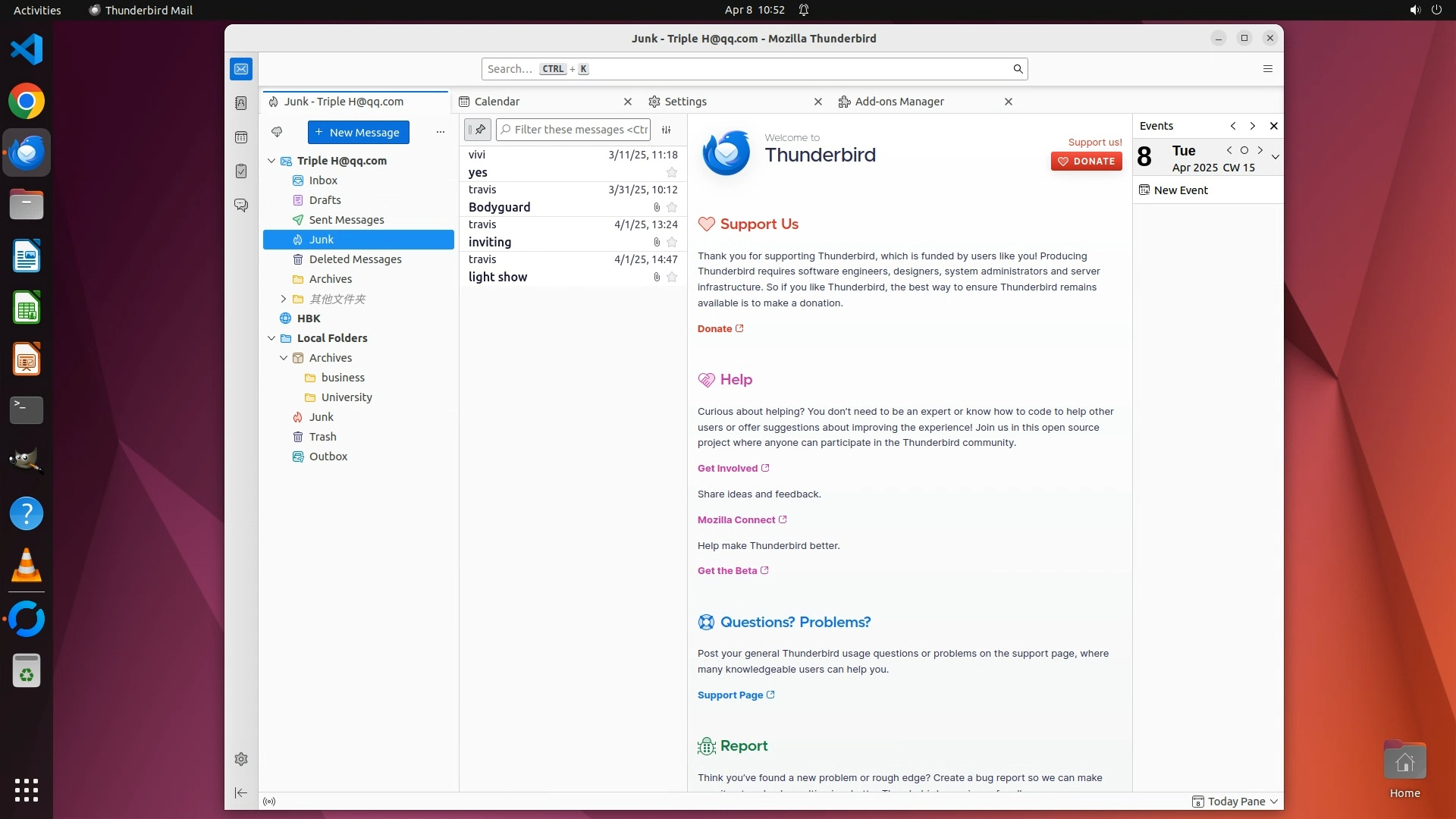The image size is (1456, 819).
Task: Collapse the Local Folders tree
Action: pos(271,338)
